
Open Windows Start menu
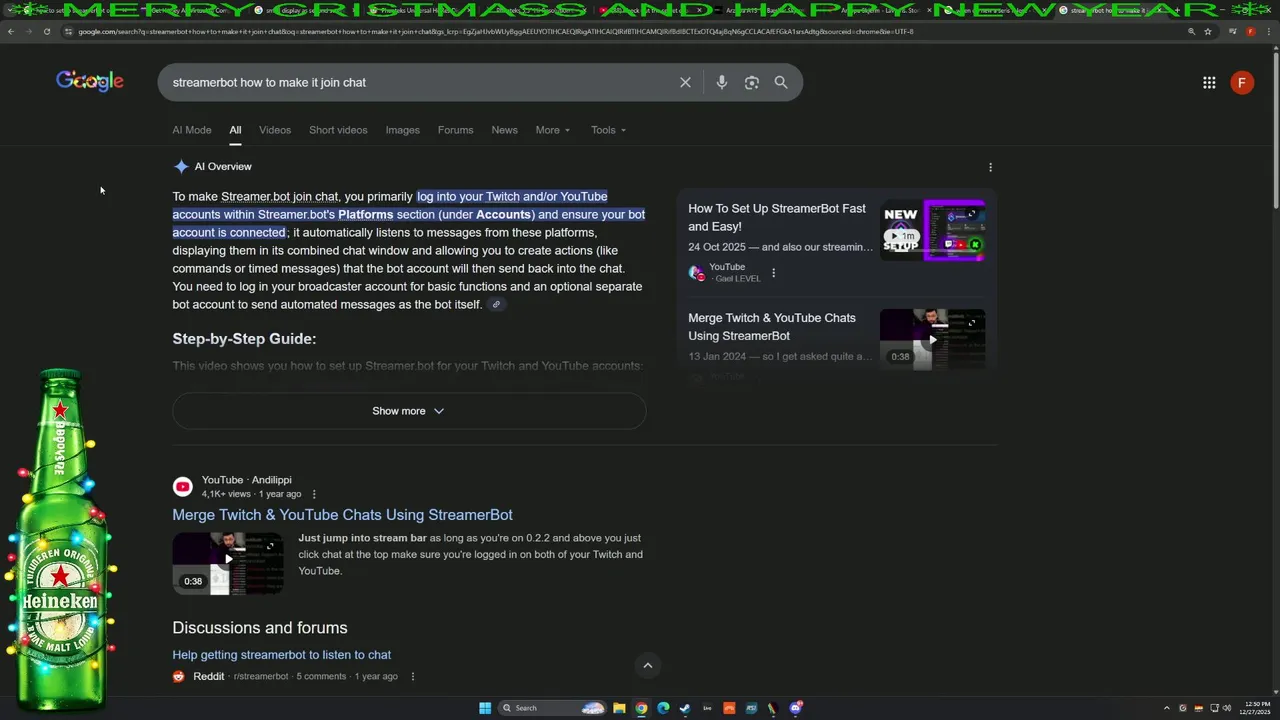click(485, 708)
